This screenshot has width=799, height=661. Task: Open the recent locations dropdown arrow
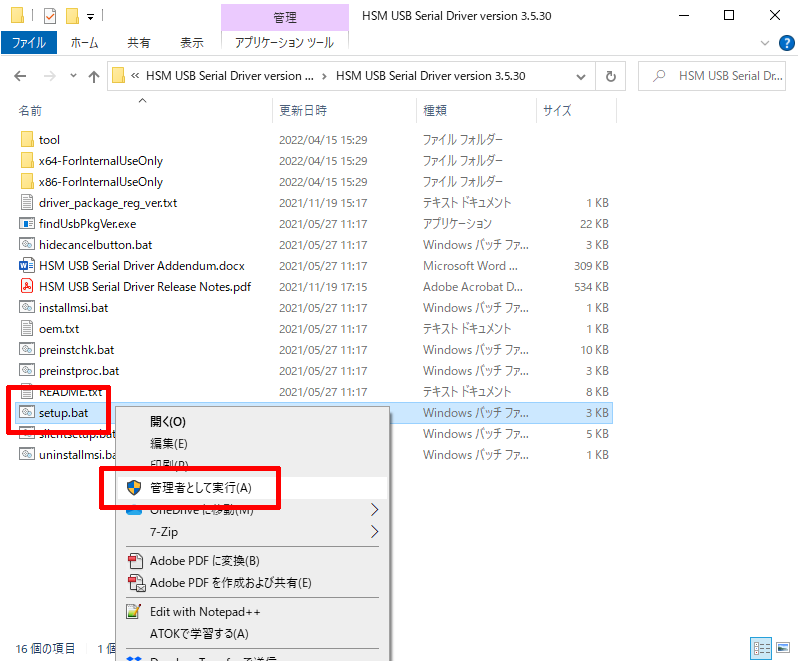point(73,76)
